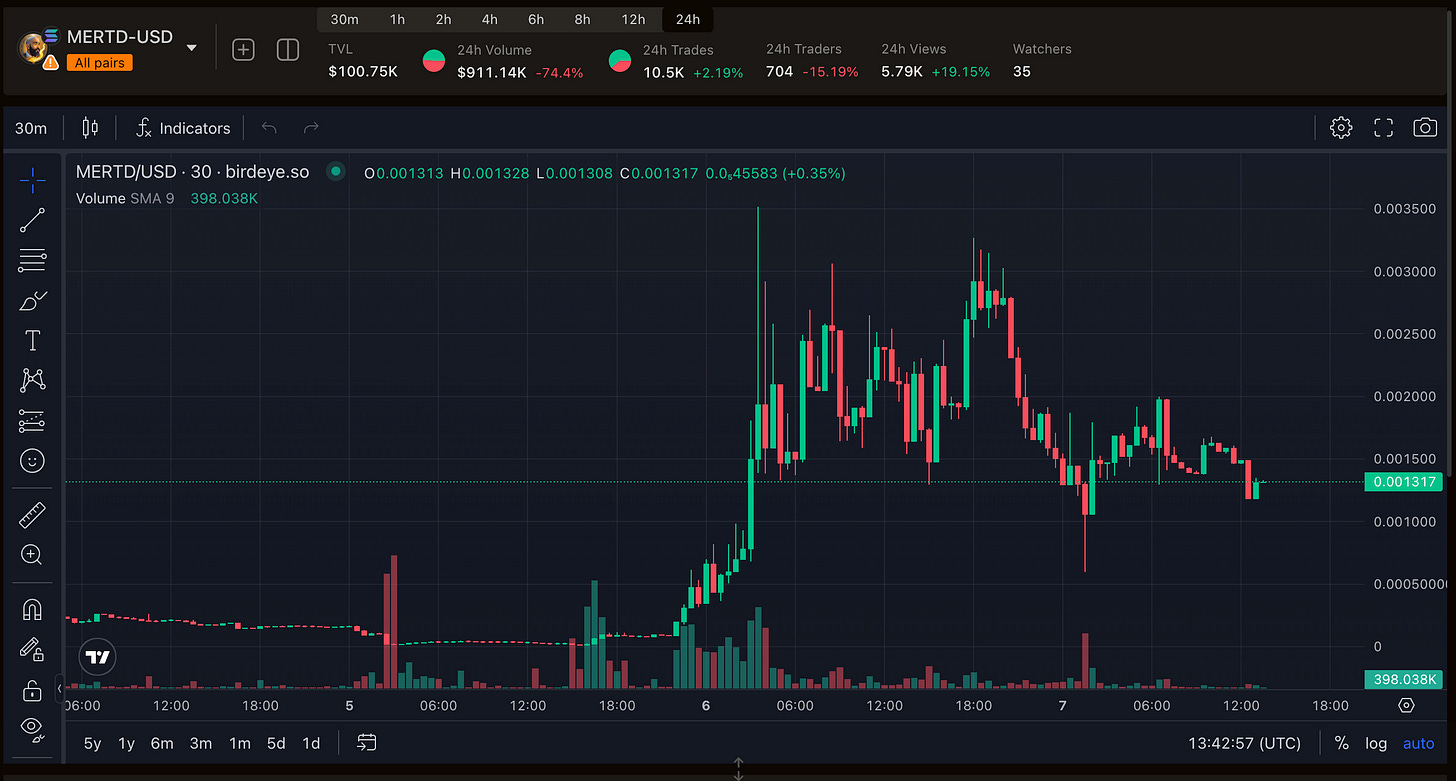The image size is (1456, 781).
Task: Click the pane resize handle below chart
Action: [x=738, y=768]
